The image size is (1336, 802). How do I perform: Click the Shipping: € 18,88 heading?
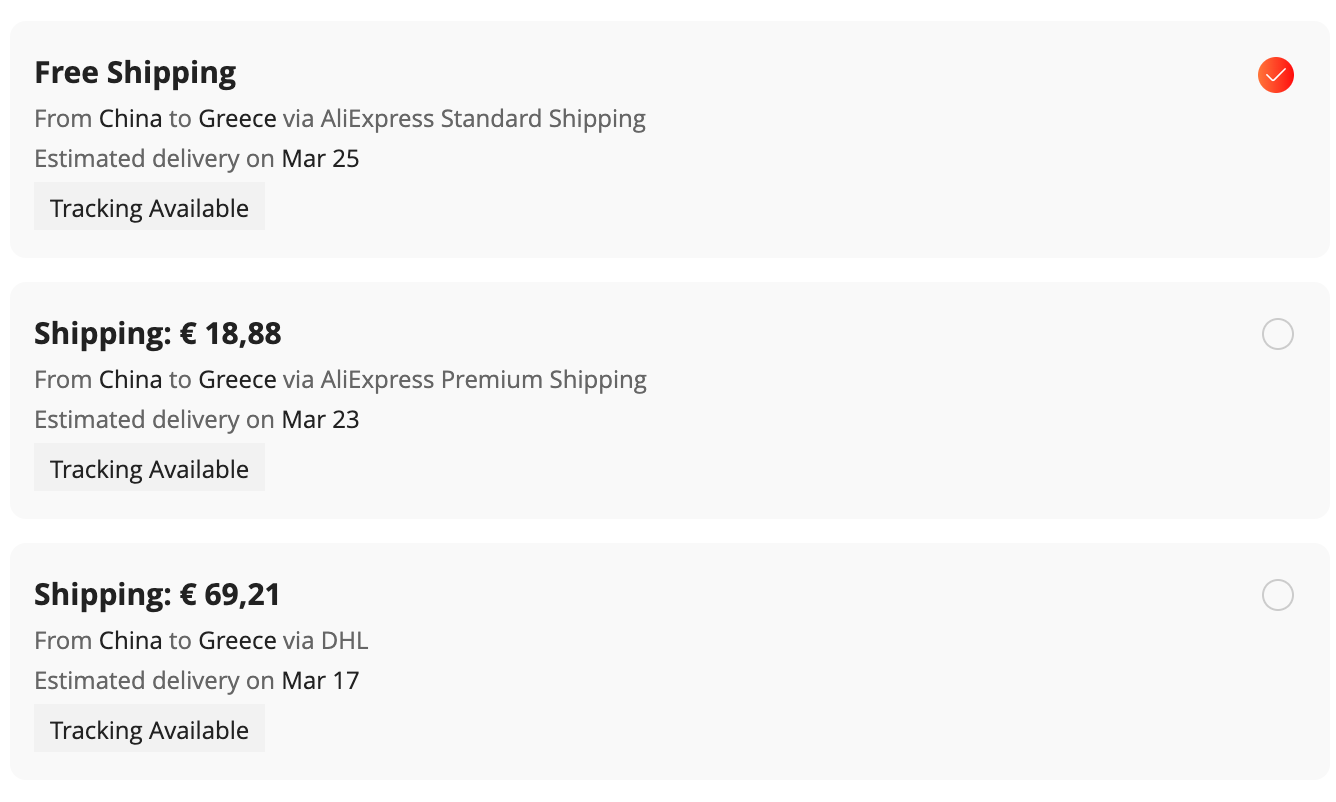point(158,334)
